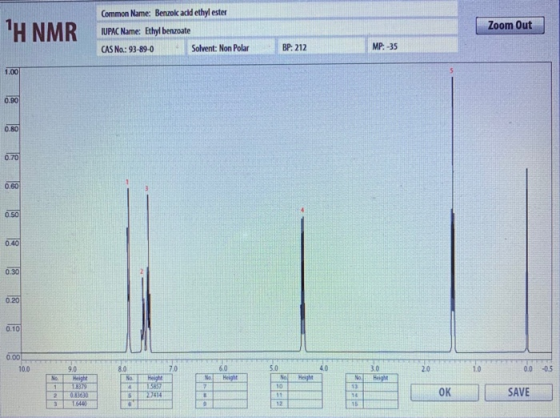The image size is (560, 418).
Task: Click the empty height cell for peak 10
Action: (305, 386)
